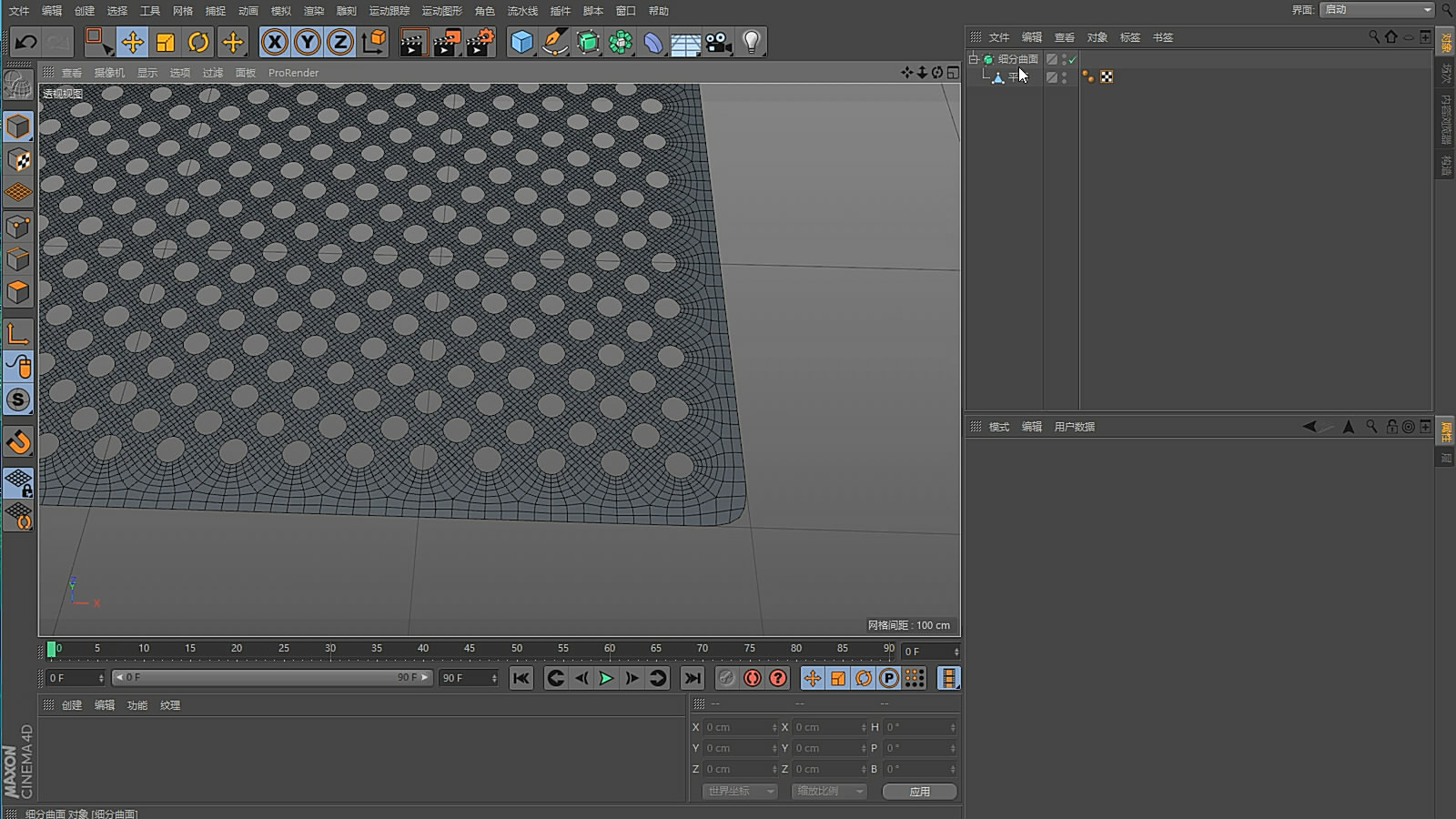1456x819 pixels.
Task: Add a Camera object from toolbar
Action: 719,42
